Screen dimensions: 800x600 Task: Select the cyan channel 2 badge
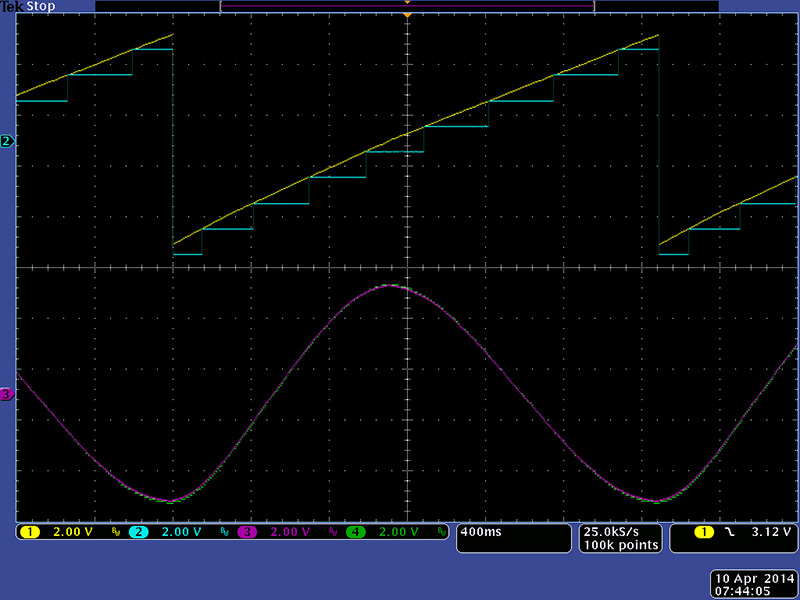[x=139, y=532]
